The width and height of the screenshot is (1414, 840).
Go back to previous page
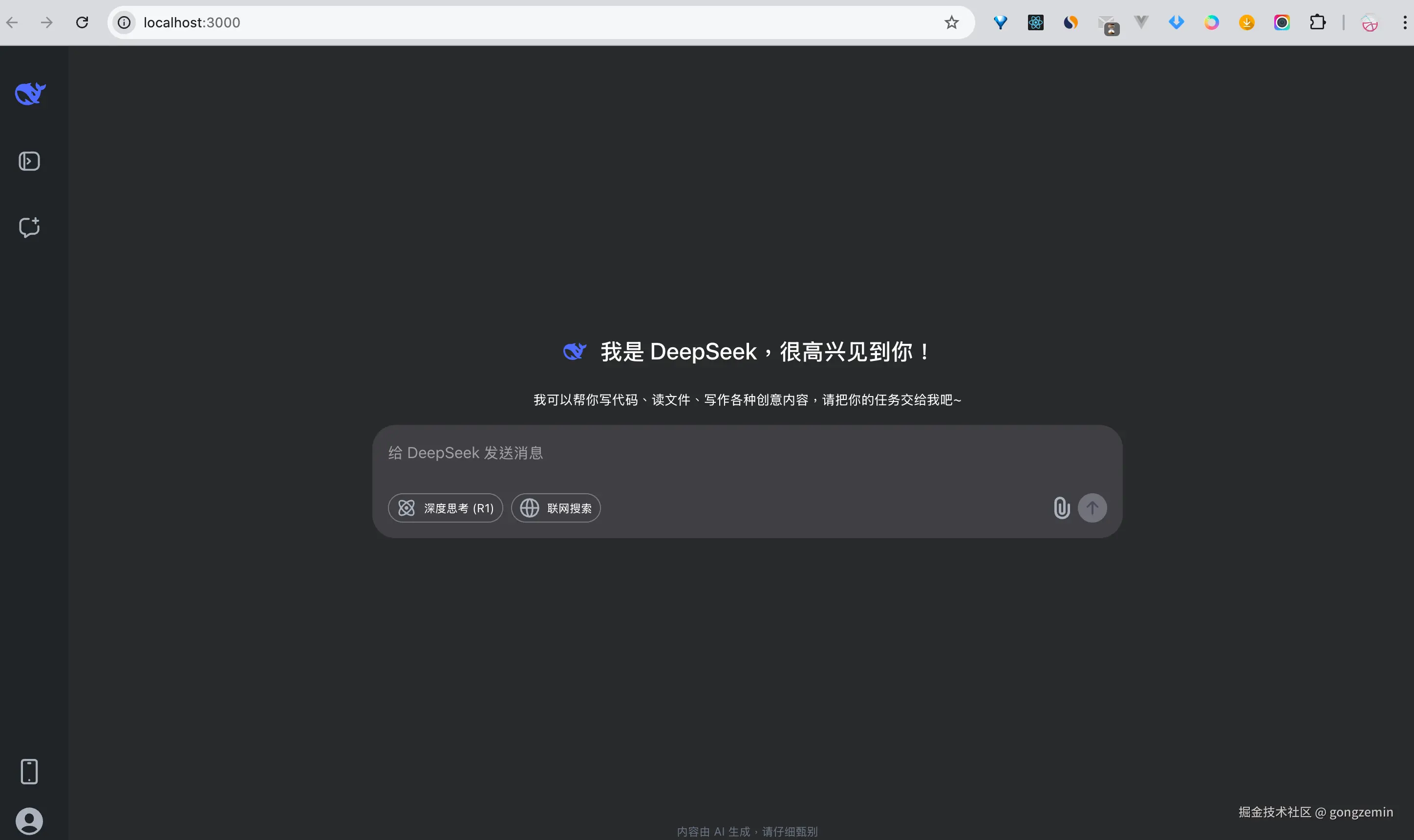click(12, 22)
